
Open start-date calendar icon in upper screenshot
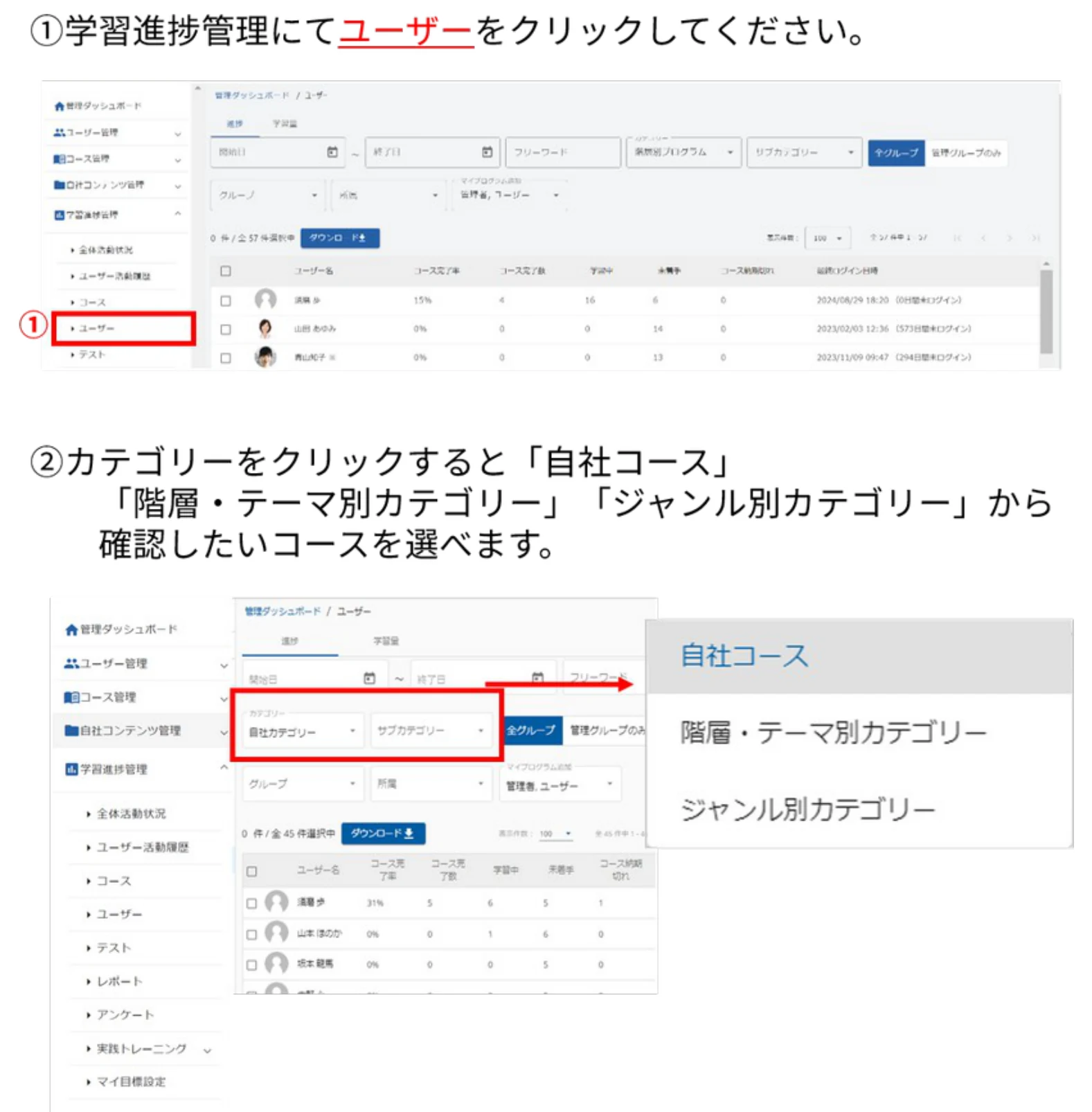(x=332, y=152)
